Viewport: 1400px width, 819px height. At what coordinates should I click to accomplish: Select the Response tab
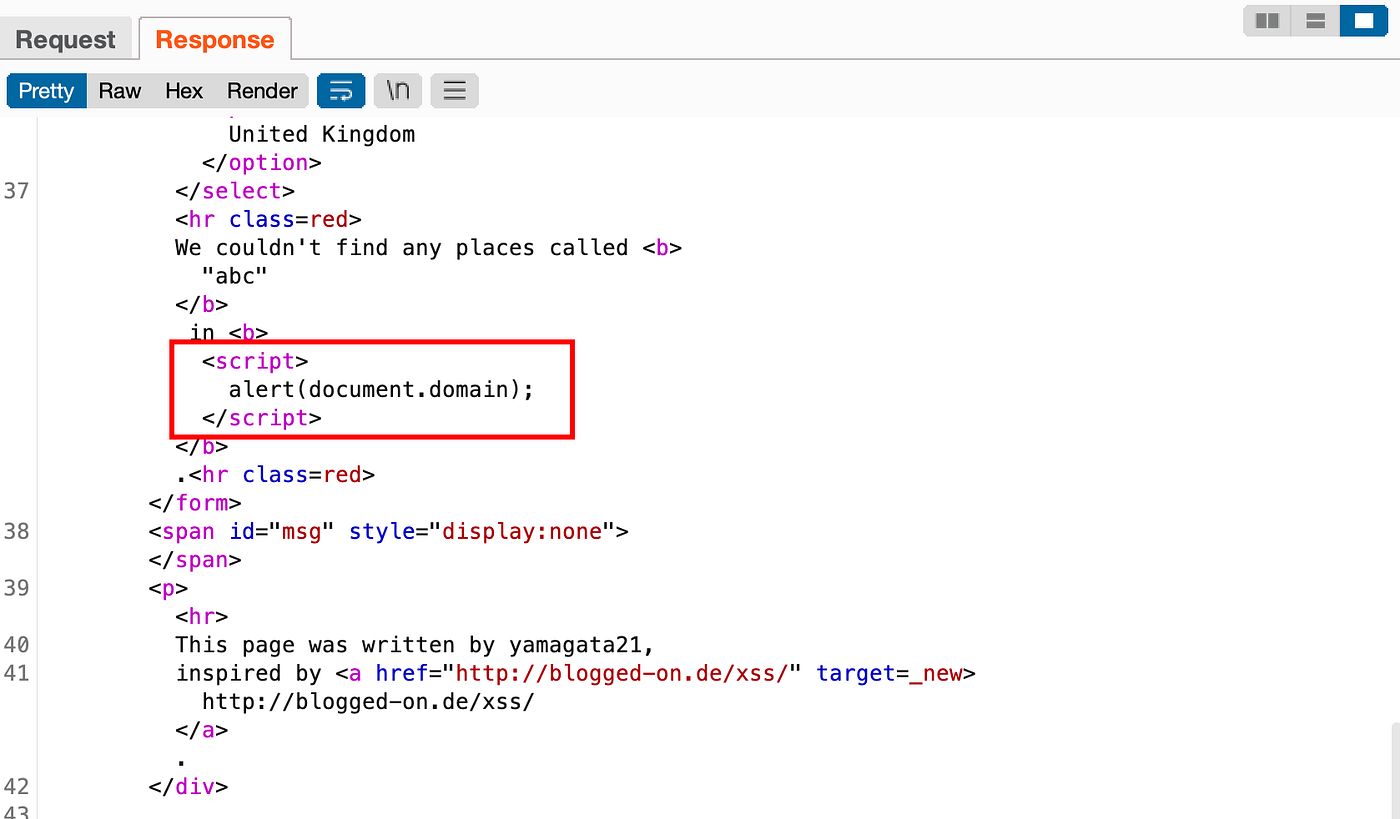click(215, 40)
